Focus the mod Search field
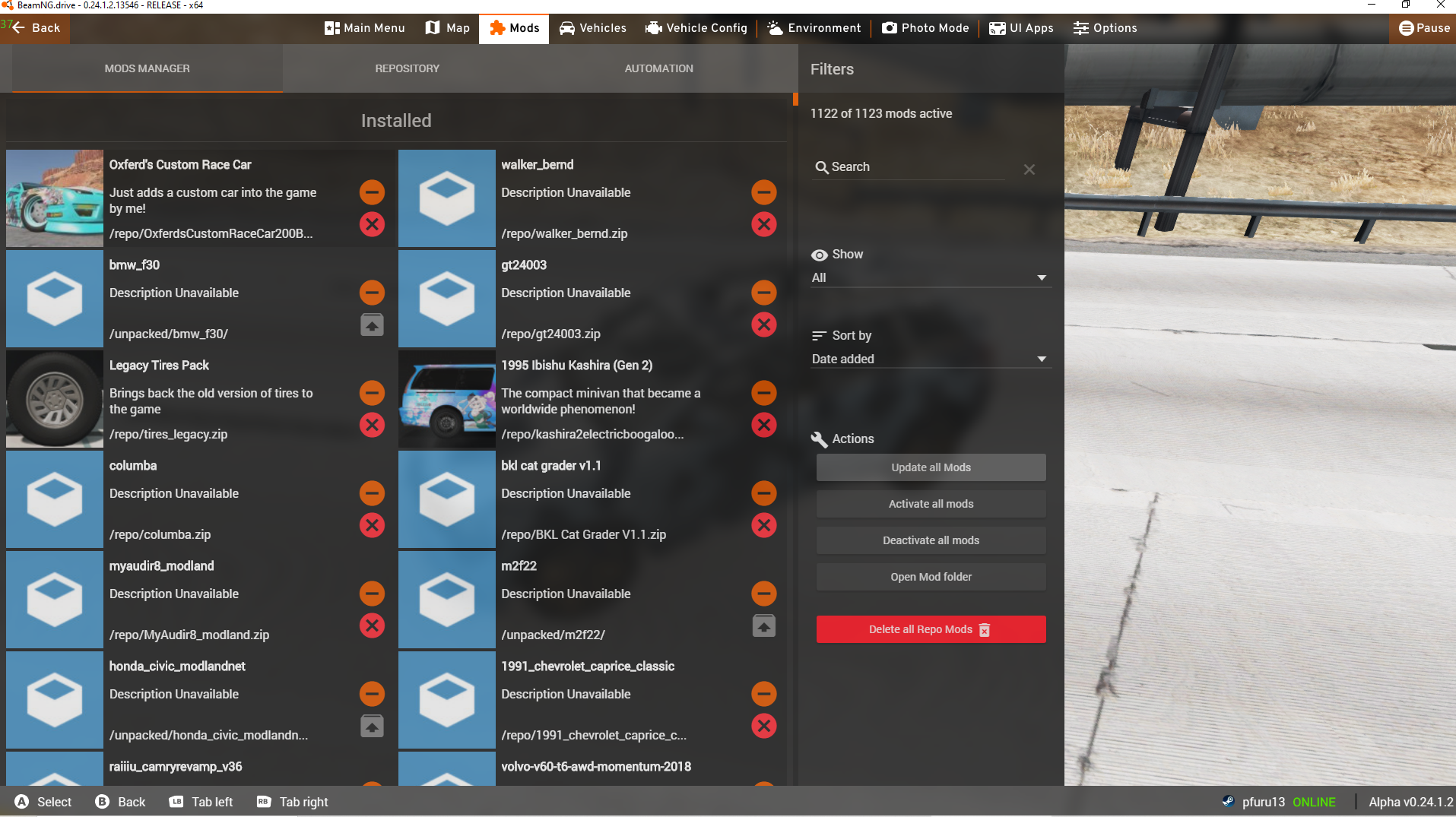 click(909, 167)
